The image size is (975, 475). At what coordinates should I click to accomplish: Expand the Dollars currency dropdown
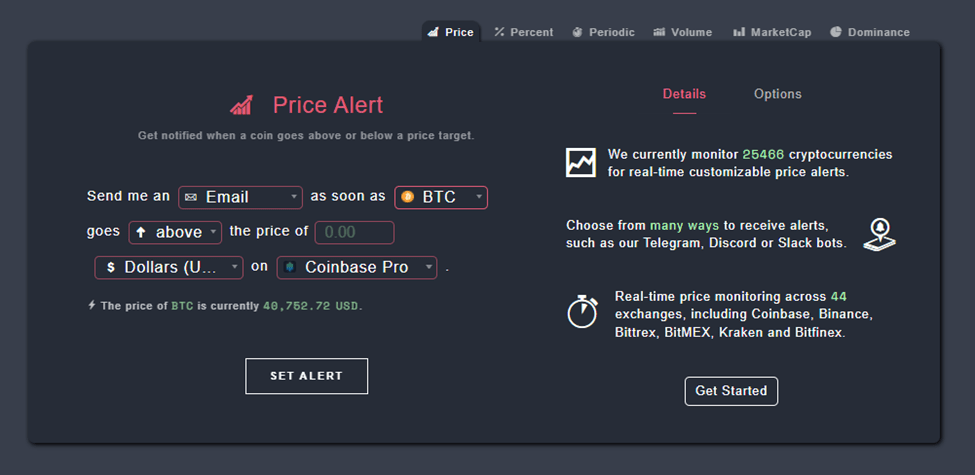pyautogui.click(x=169, y=267)
